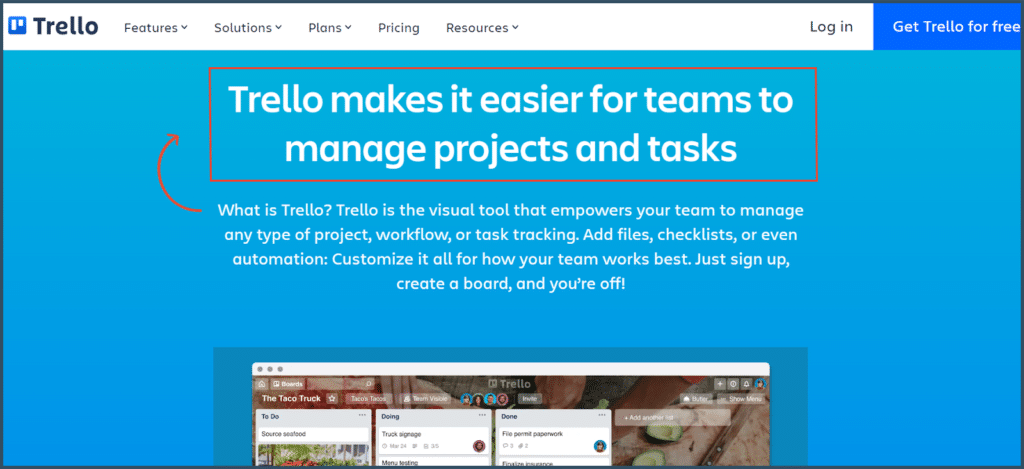
Task: Click the comments count badge on File permit paperwork
Action: [x=507, y=446]
